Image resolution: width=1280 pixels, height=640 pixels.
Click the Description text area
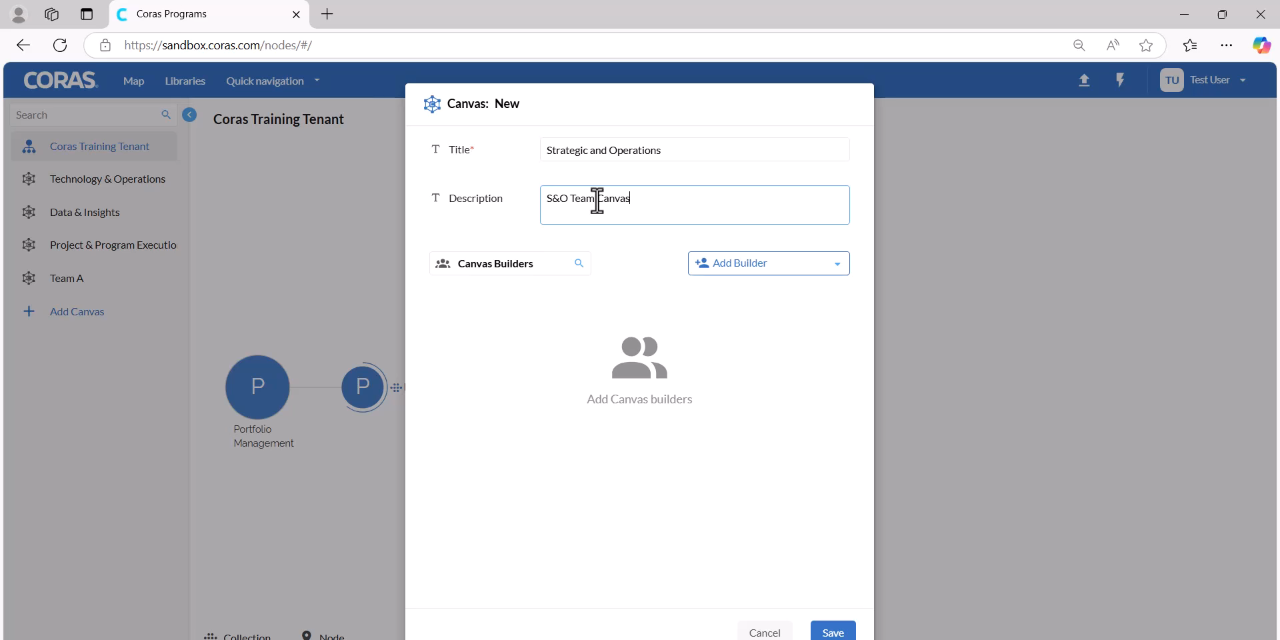[x=694, y=205]
